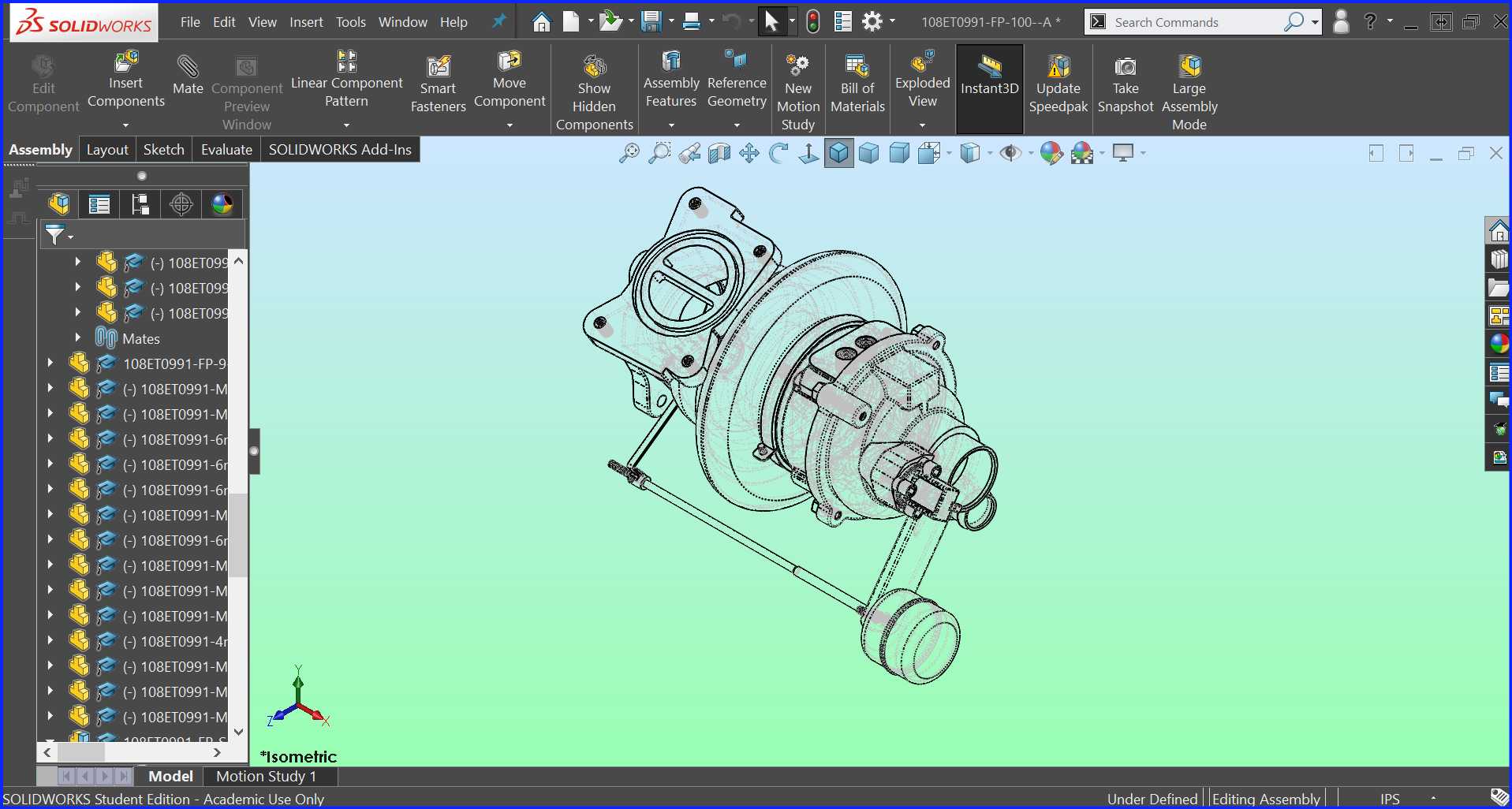Viewport: 1512px width, 809px height.
Task: Open the Insert menu
Action: (306, 22)
